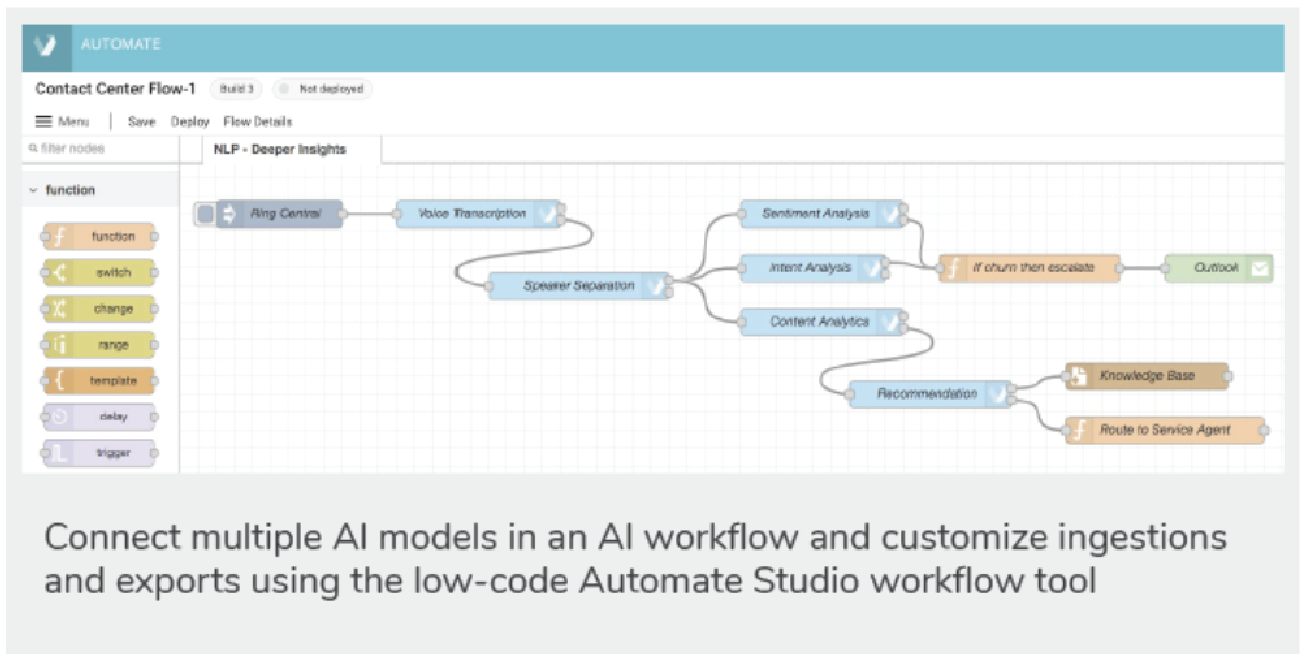Select the template node in palette
The height and width of the screenshot is (654, 1302).
[100, 381]
